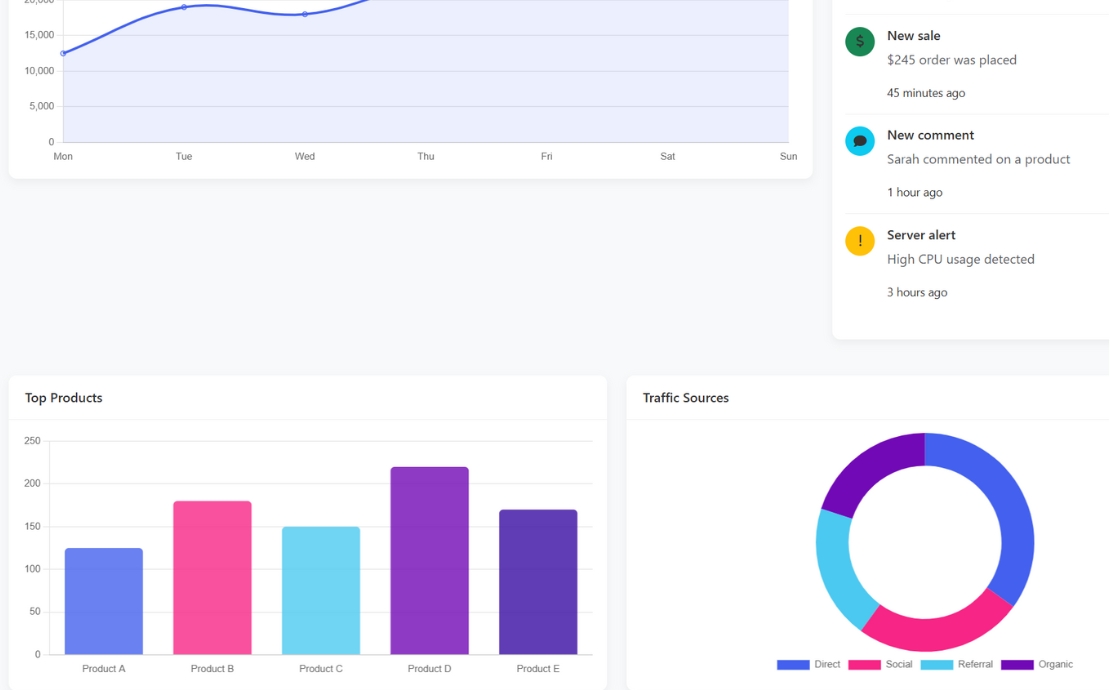Image resolution: width=1110 pixels, height=690 pixels.
Task: Click the blue comment bubble icon
Action: point(859,141)
